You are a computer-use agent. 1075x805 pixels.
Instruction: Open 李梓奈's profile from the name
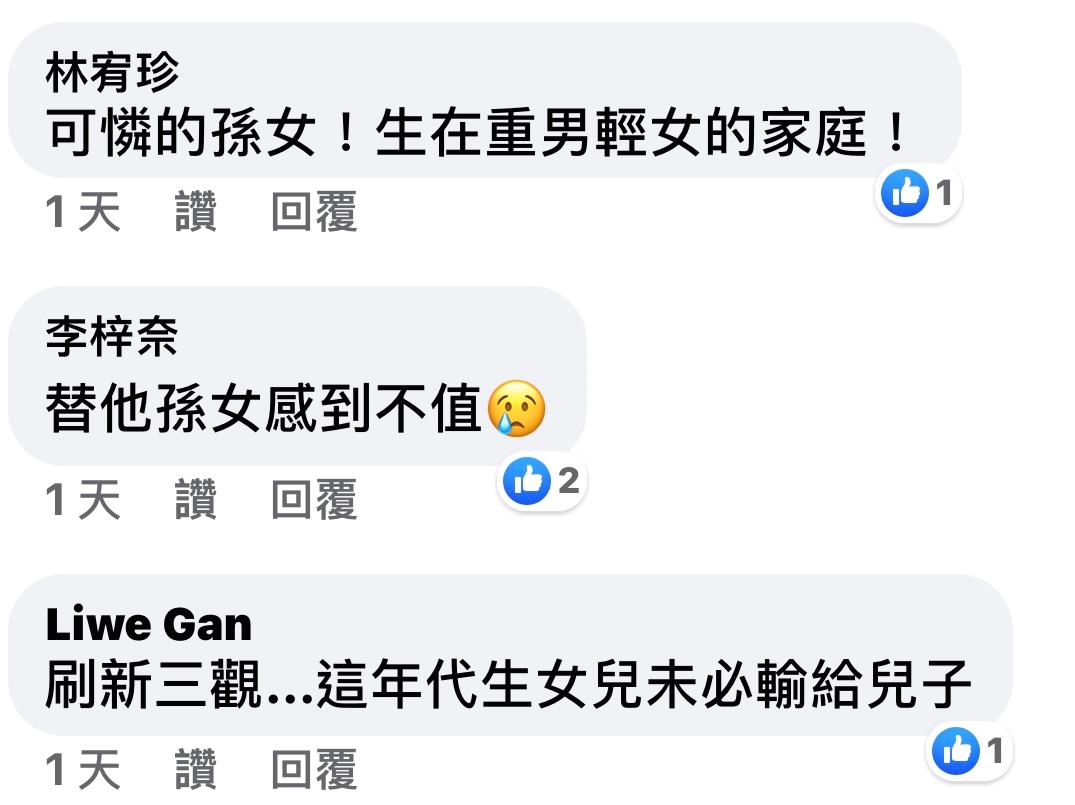pos(112,336)
